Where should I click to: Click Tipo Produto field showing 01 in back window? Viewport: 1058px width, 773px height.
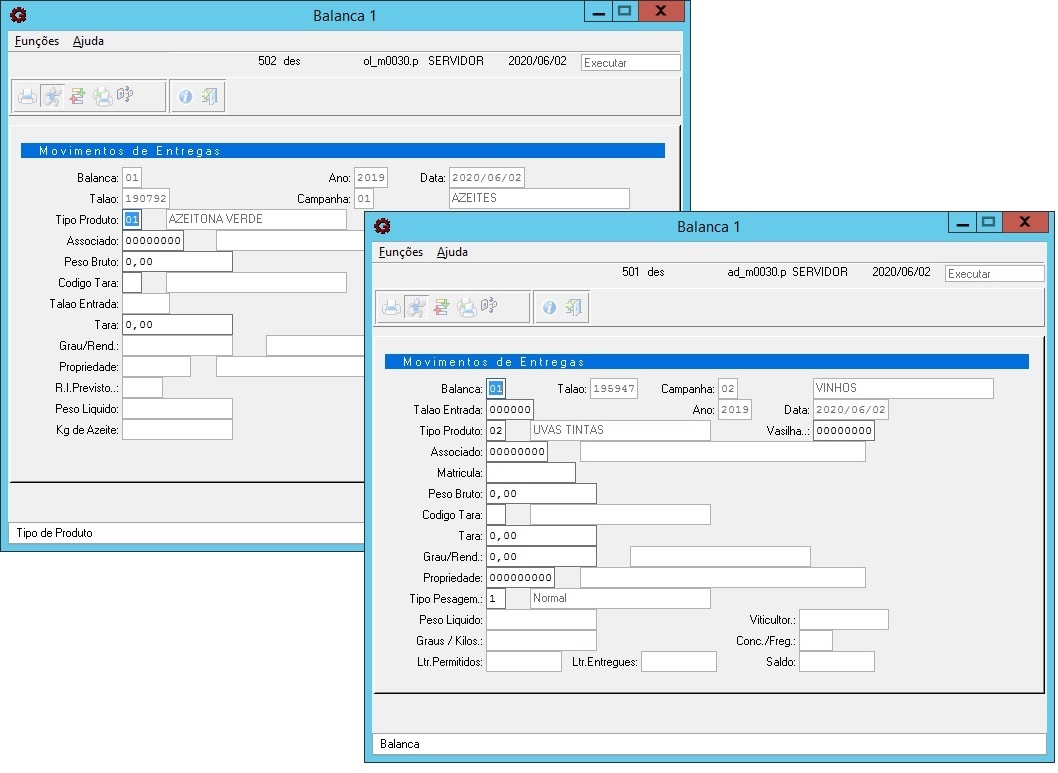coord(132,219)
